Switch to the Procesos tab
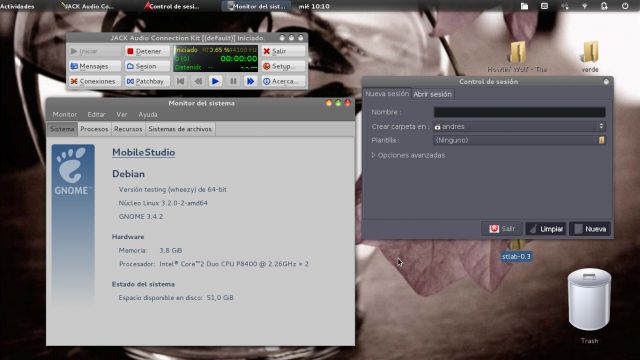 94,129
